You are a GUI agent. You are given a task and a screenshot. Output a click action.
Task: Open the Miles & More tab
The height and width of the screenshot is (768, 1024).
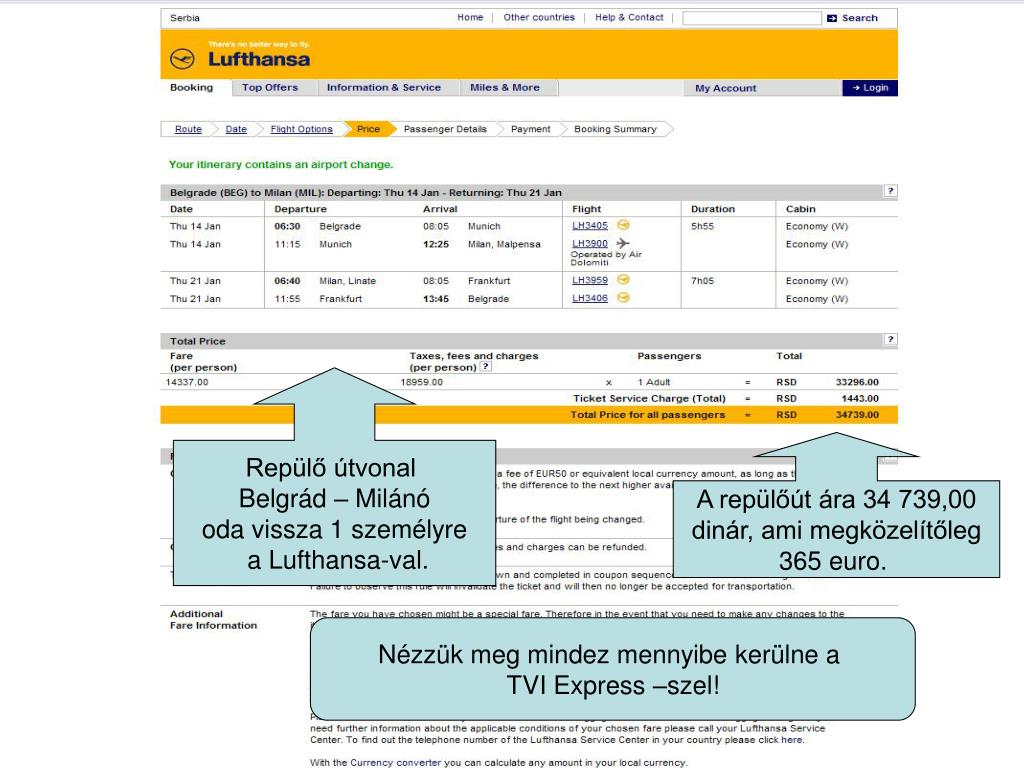(505, 88)
